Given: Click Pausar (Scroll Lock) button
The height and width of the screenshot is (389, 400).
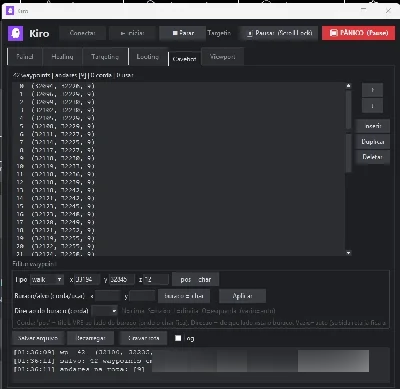Looking at the screenshot, I should [279, 33].
